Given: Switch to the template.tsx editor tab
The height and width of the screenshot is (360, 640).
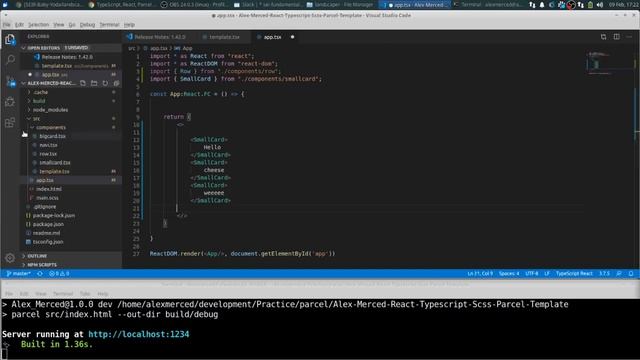Looking at the screenshot, I should click(224, 37).
